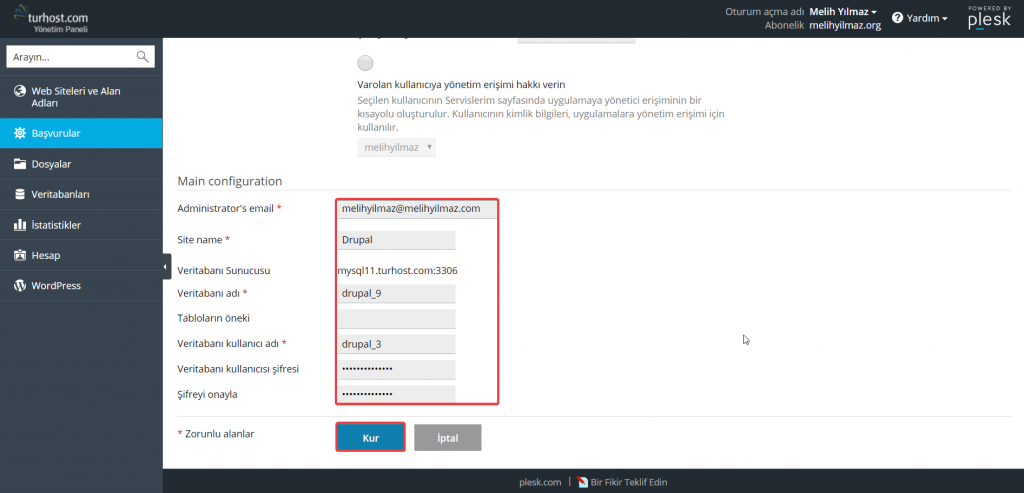Click the WordPress logo icon
Screen dimensions: 1024x493
point(20,286)
